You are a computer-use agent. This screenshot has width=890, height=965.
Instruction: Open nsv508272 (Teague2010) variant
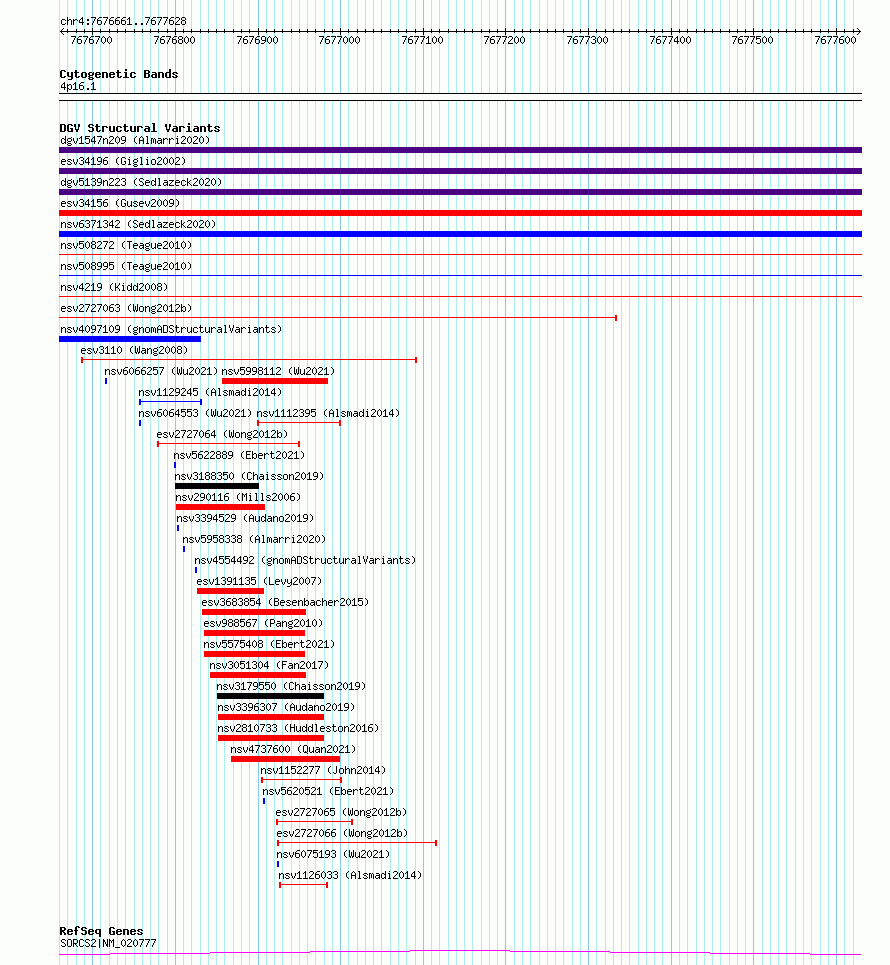[126, 245]
